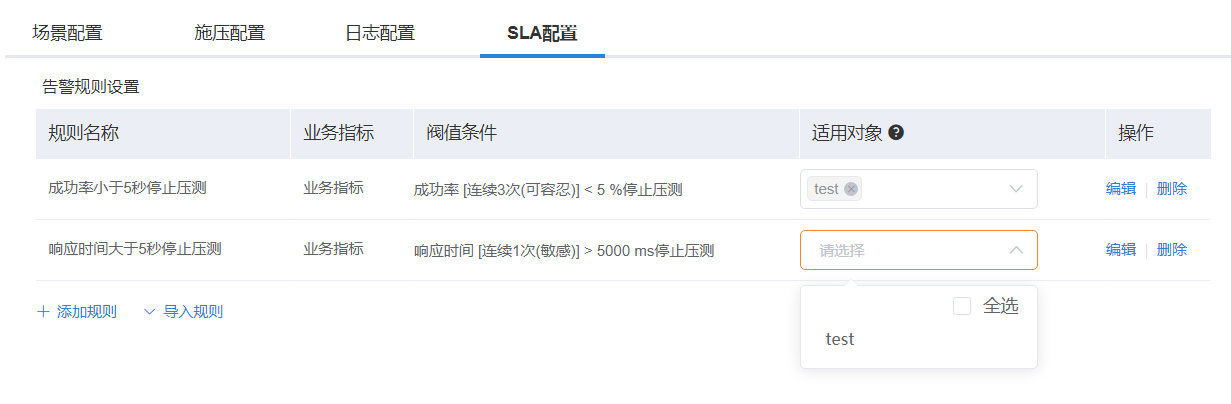Switch to the 场景配置 tab
This screenshot has height=404, width=1231.
(67, 33)
